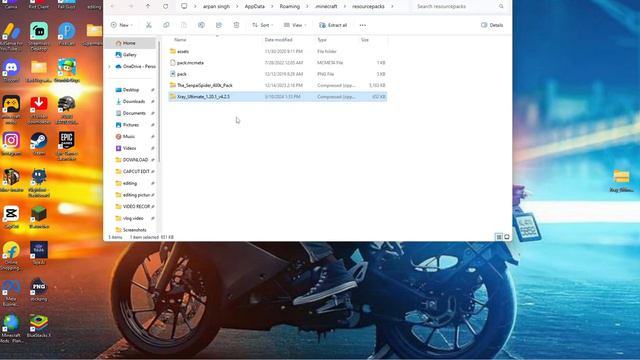Click Extract all button

click(333, 25)
